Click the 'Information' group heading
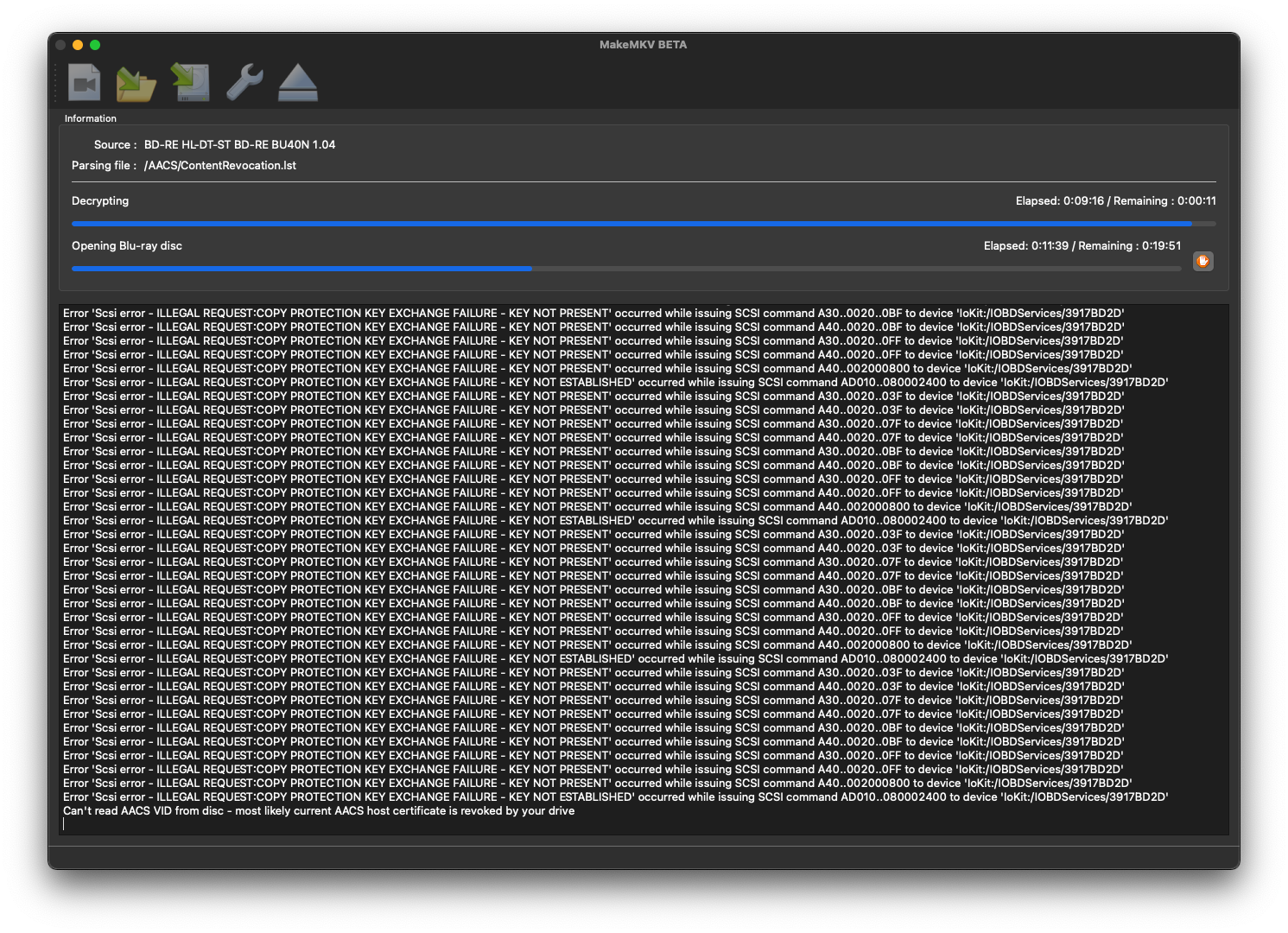 [91, 118]
